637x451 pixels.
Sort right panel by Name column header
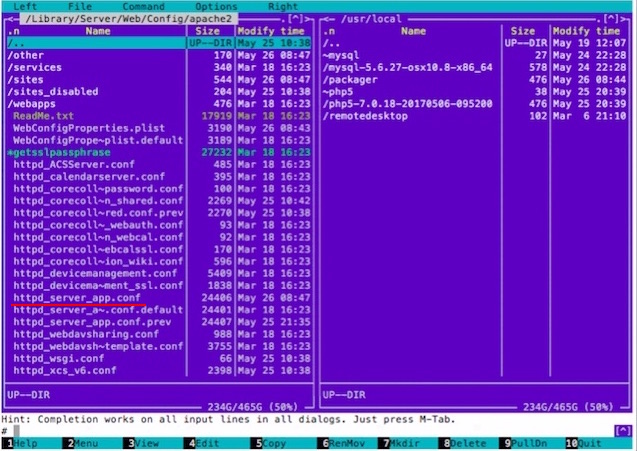pyautogui.click(x=413, y=31)
